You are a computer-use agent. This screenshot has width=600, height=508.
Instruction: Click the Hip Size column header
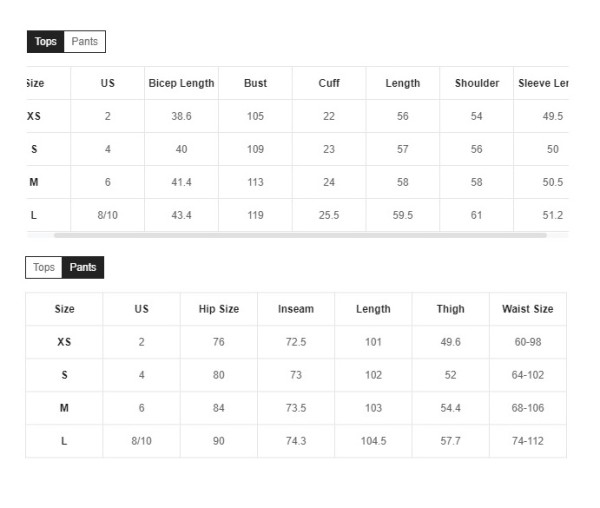pyautogui.click(x=218, y=309)
